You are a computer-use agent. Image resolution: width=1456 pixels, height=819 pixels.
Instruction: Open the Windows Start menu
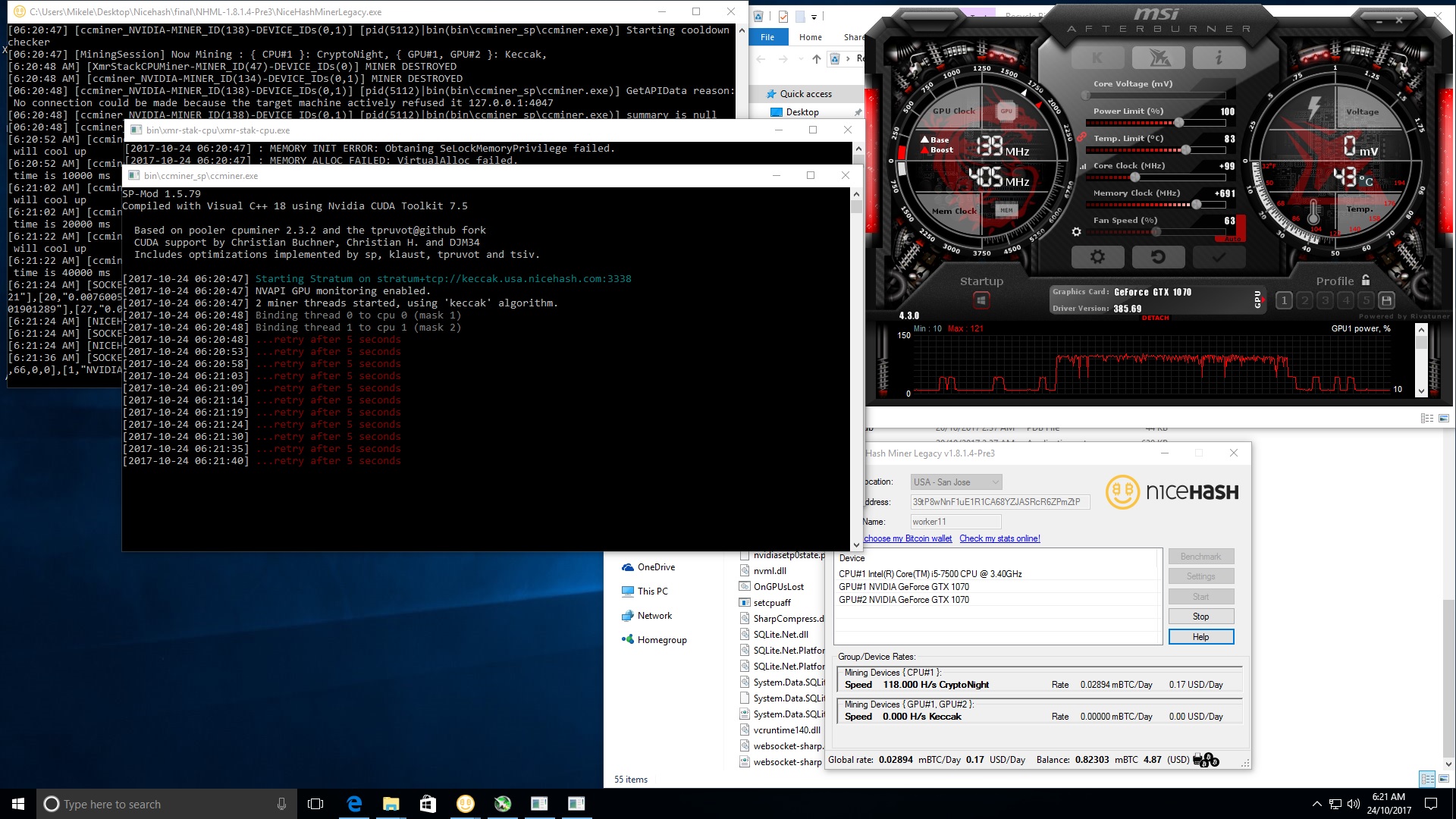point(18,804)
